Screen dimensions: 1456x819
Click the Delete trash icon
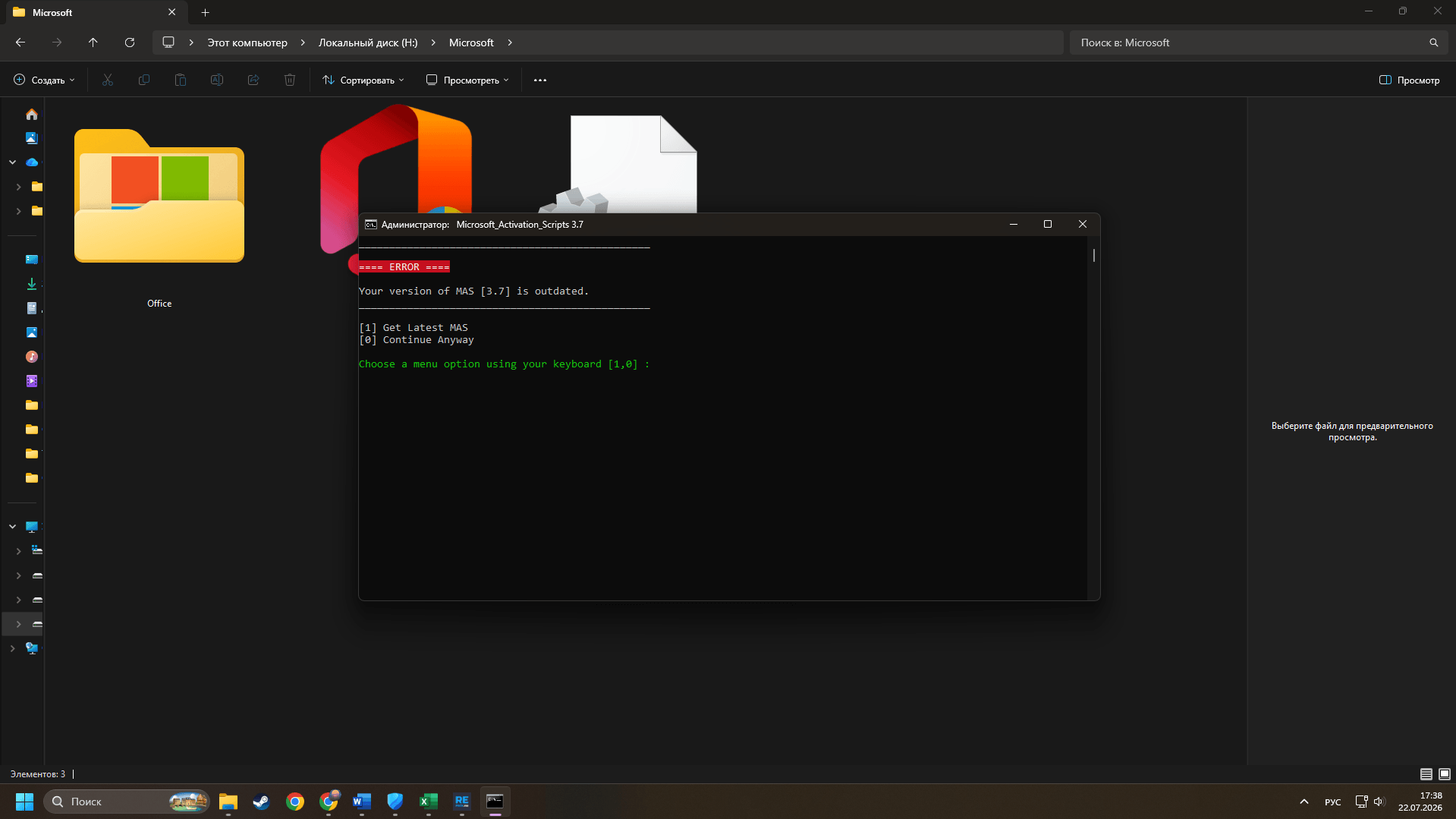(290, 80)
